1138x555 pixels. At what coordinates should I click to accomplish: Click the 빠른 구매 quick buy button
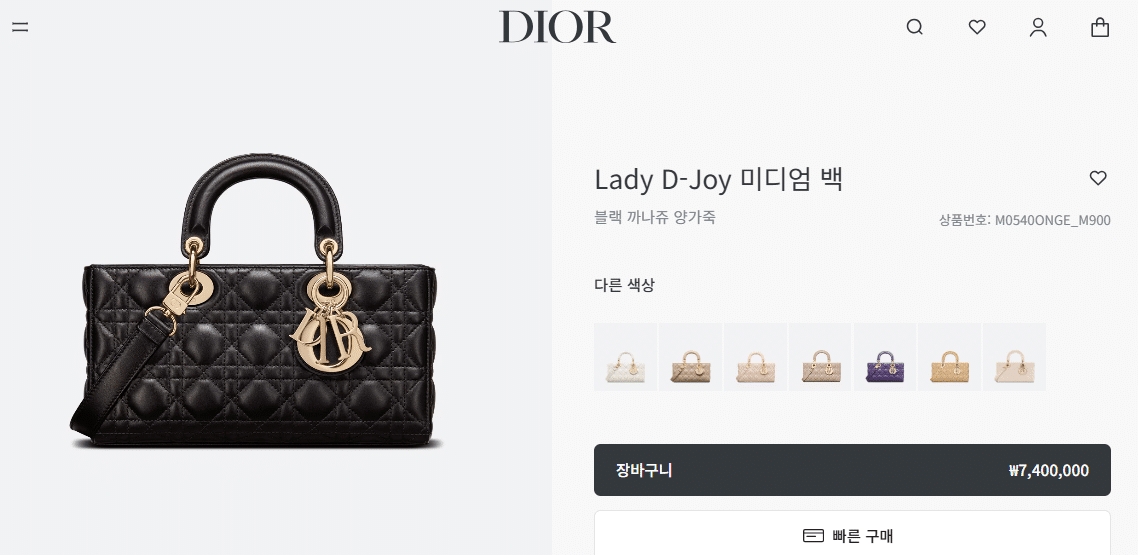[x=852, y=535]
